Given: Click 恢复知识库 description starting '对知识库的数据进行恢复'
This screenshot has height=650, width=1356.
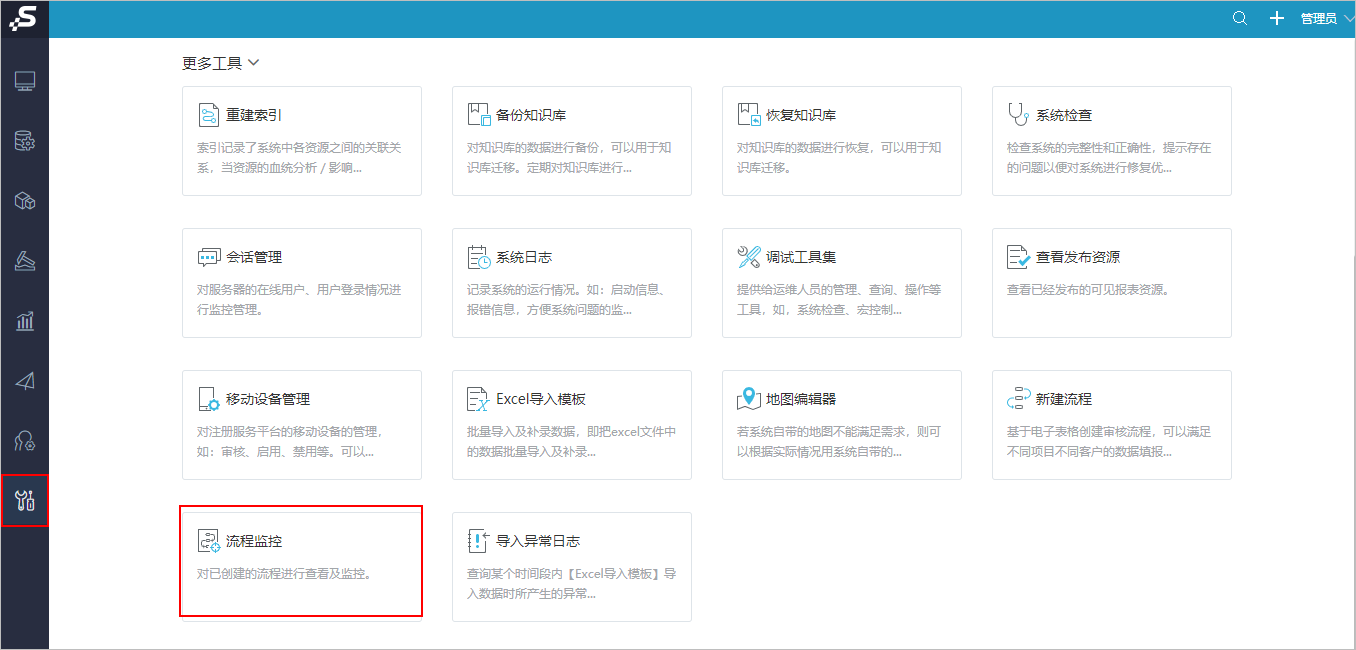Looking at the screenshot, I should coord(839,158).
